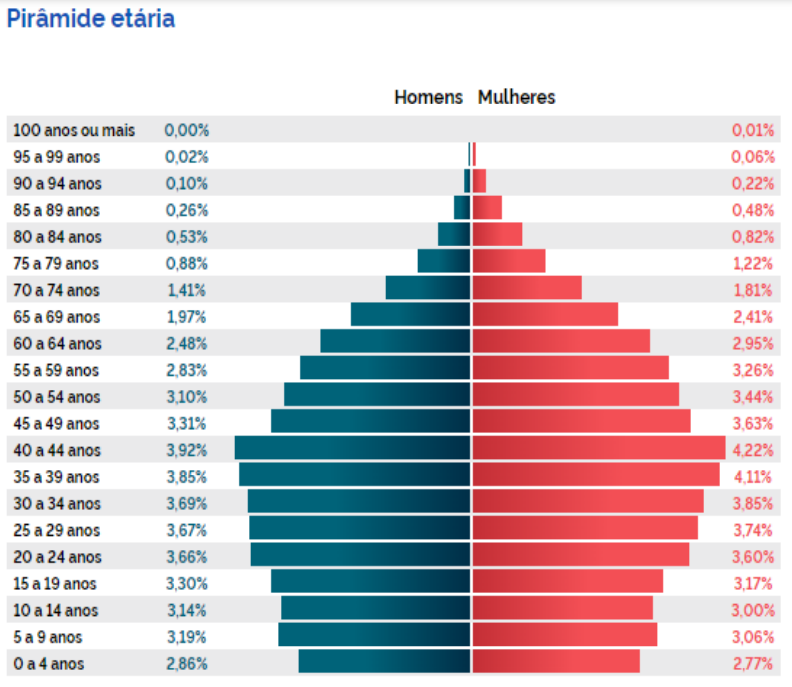792x687 pixels.
Task: Select the Mulheres legend label
Action: click(516, 97)
